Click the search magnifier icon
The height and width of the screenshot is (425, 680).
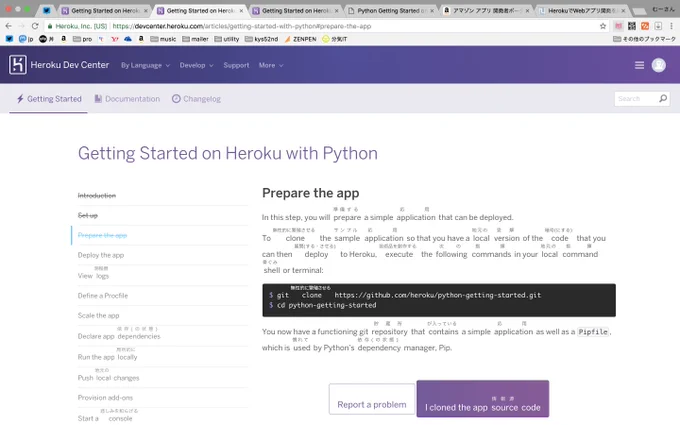point(663,99)
